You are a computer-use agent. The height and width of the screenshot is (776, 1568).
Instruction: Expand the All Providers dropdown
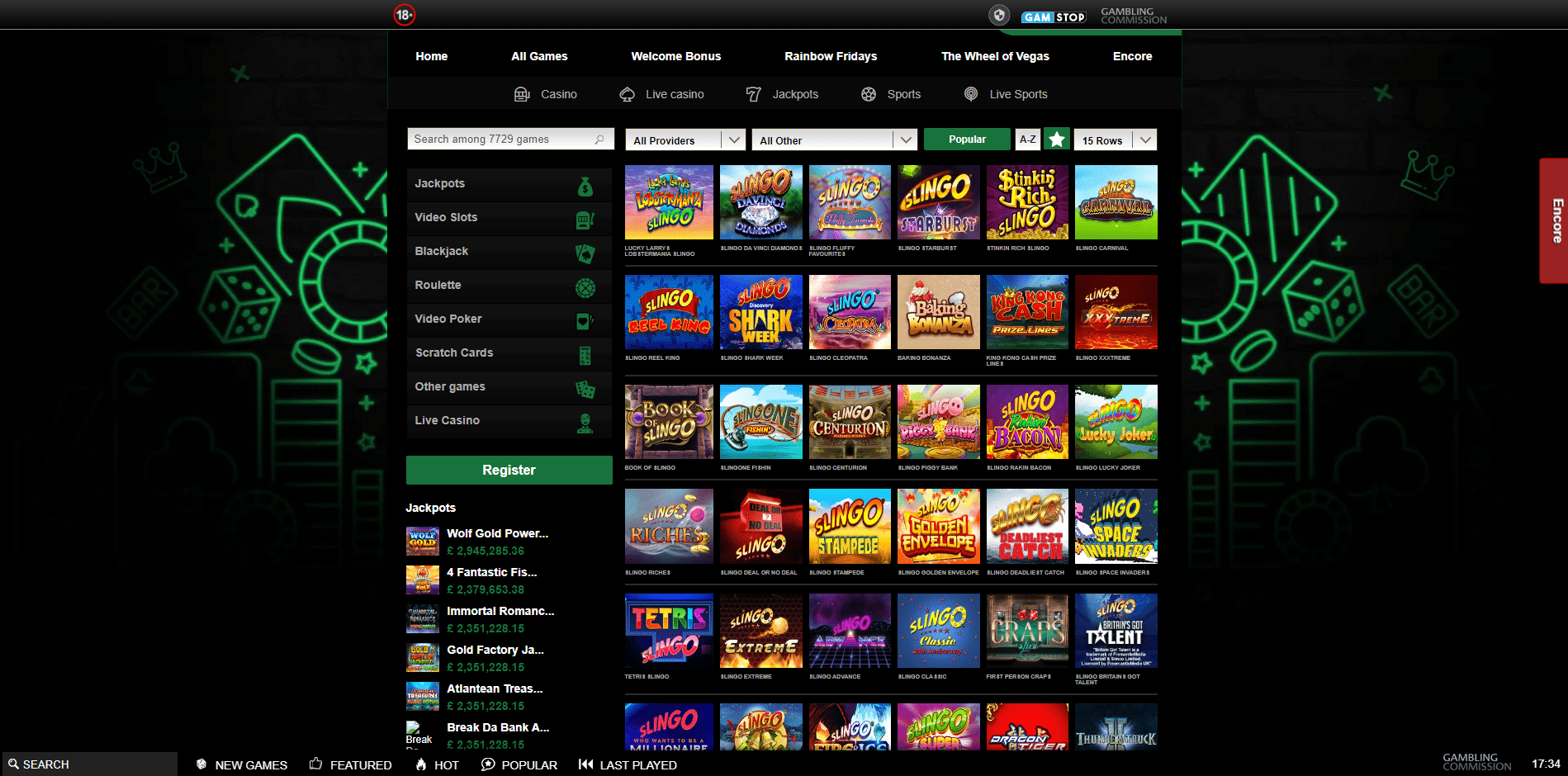[685, 140]
